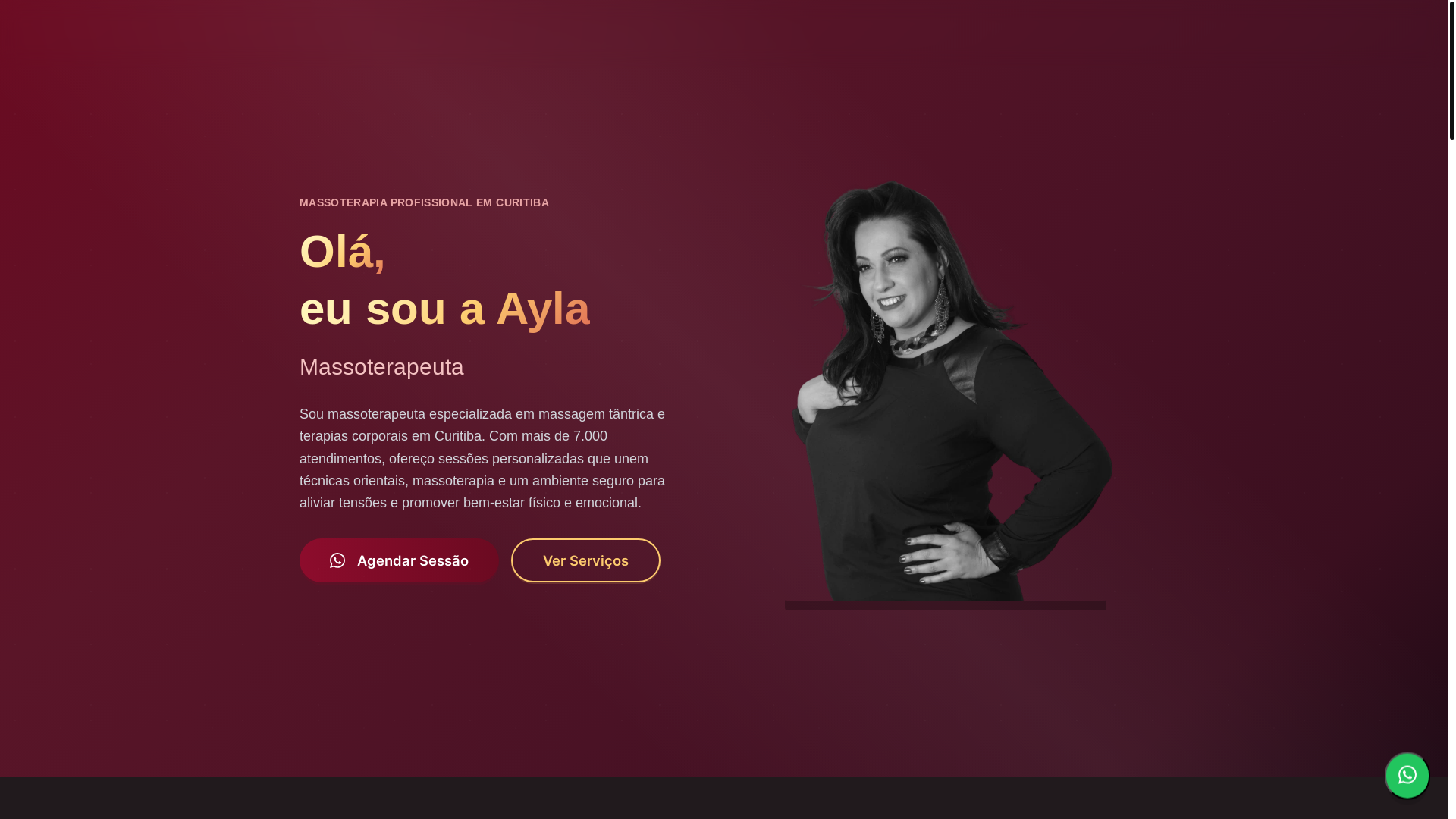
Task: Click 'bem-estar físico e emocional' text
Action: coord(552,503)
